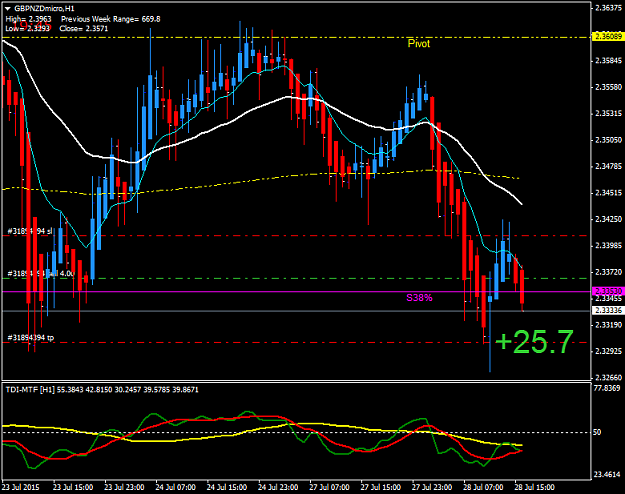Screen dimensions: 625x494
Task: Select the #31894394 sell 4.00 order label
Action: pos(41,274)
